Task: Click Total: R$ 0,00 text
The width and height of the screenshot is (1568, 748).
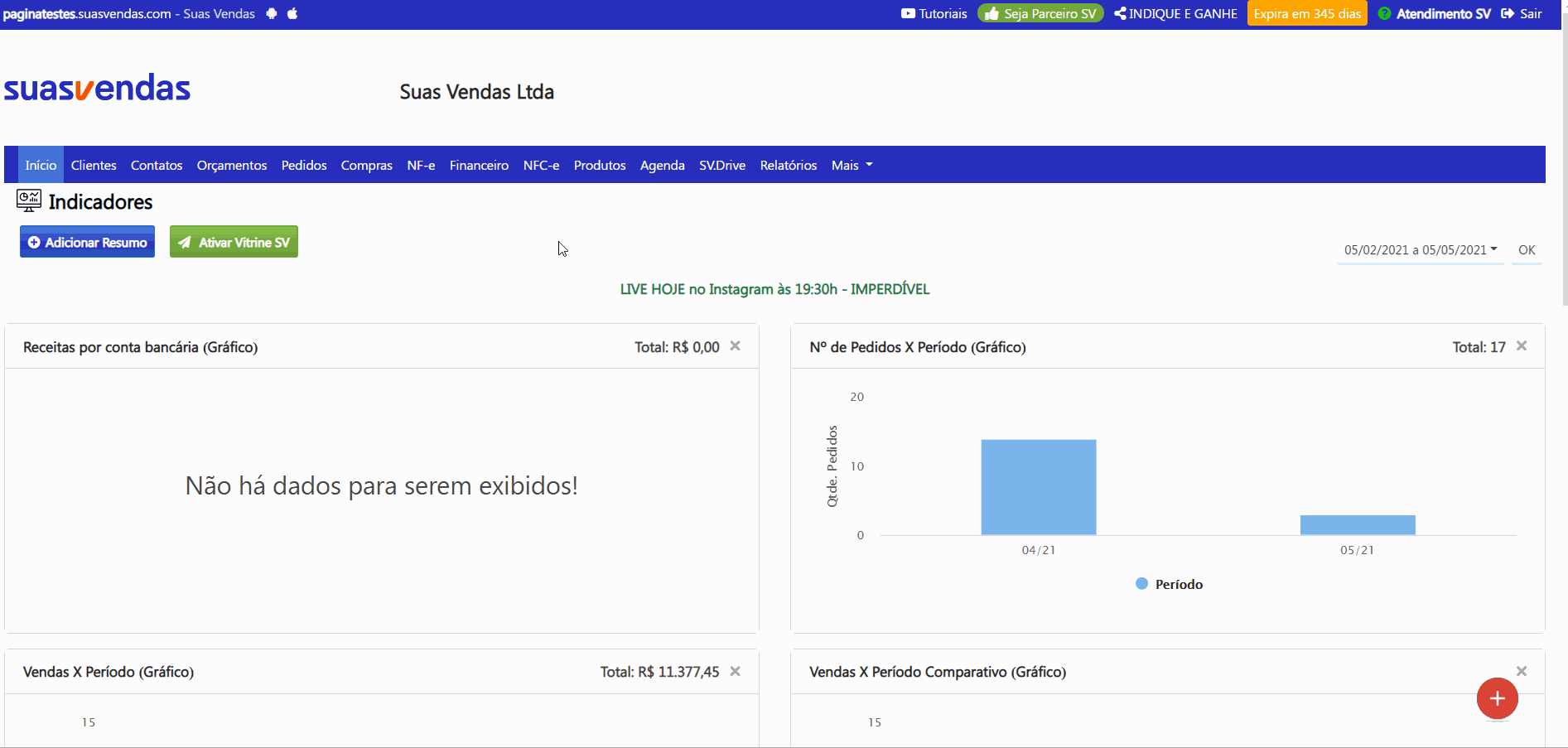Action: [677, 347]
